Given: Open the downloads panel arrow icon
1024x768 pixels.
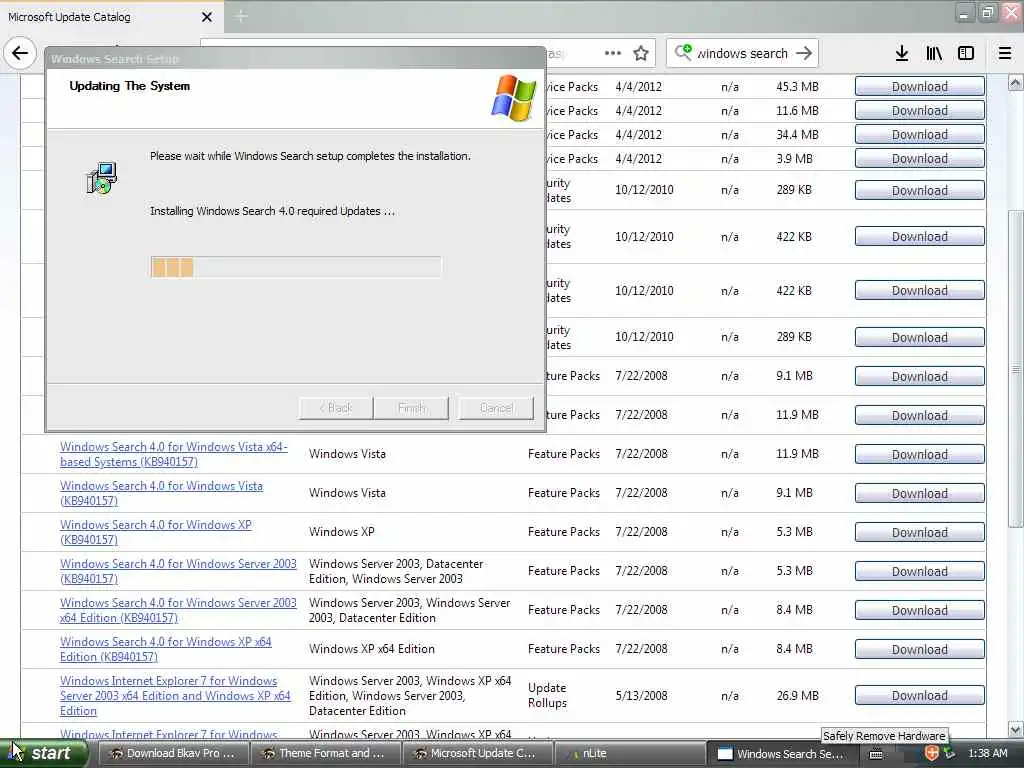Looking at the screenshot, I should click(x=902, y=53).
